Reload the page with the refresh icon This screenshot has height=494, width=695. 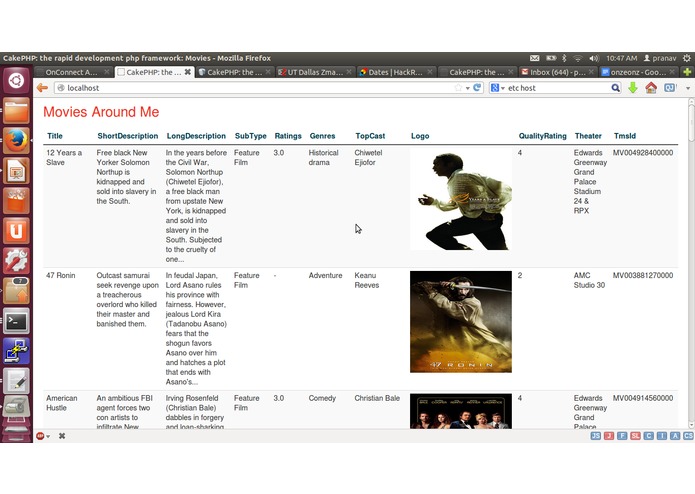point(477,88)
